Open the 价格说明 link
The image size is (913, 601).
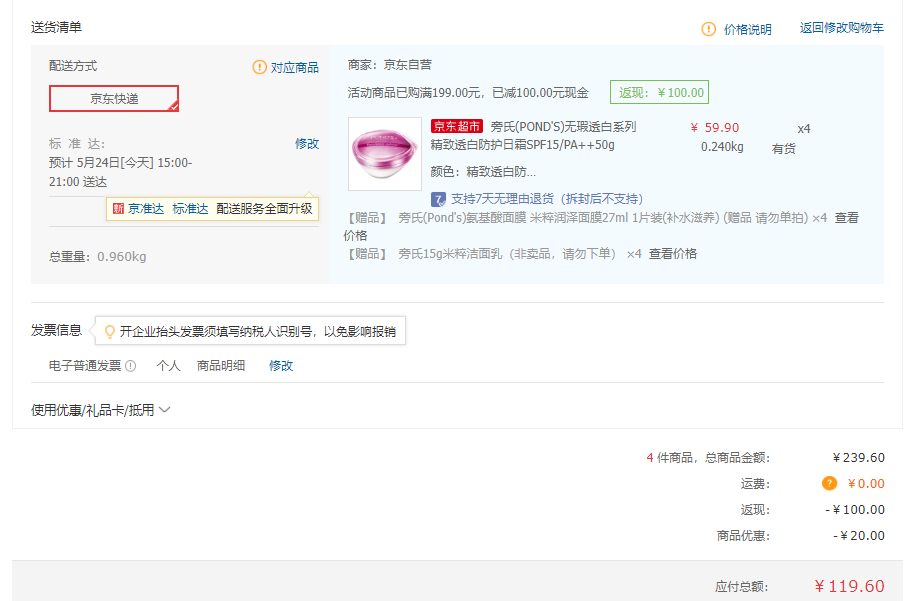coord(747,29)
